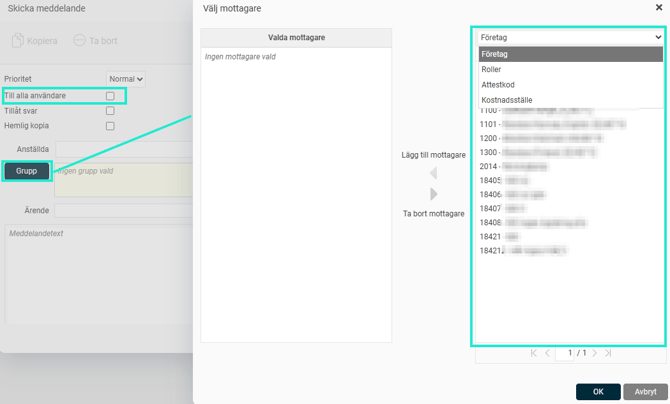Go to next page of recipient list
Image resolution: width=670 pixels, height=404 pixels.
pos(594,353)
